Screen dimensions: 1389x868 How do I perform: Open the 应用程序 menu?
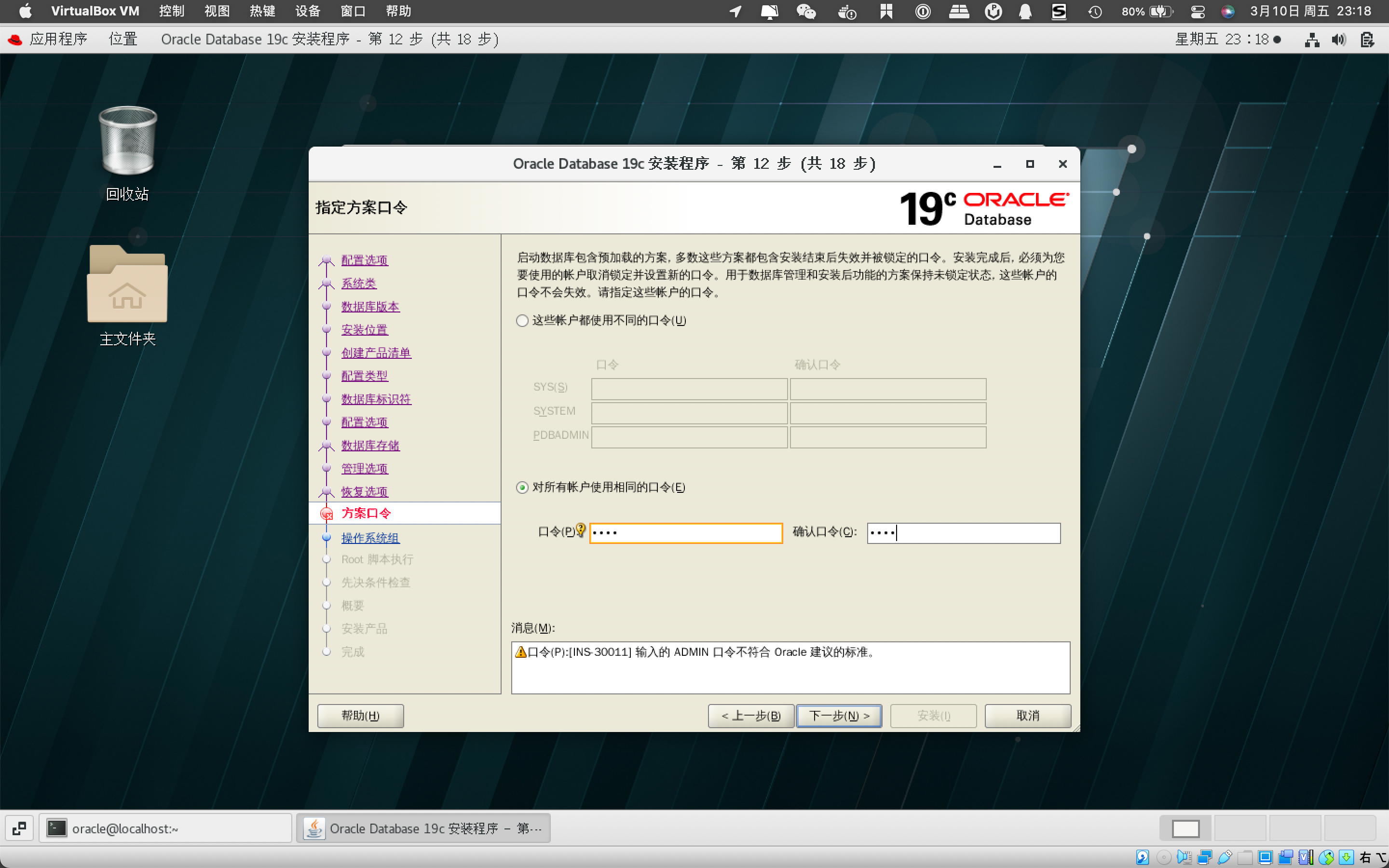pos(58,39)
